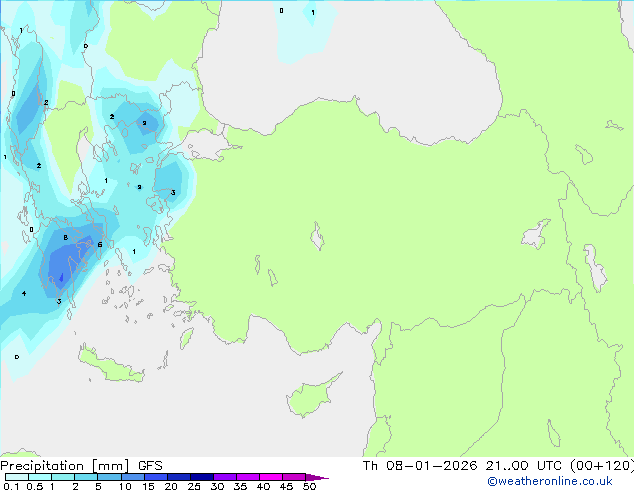Click the '0.1' legend scale label

click(11, 486)
